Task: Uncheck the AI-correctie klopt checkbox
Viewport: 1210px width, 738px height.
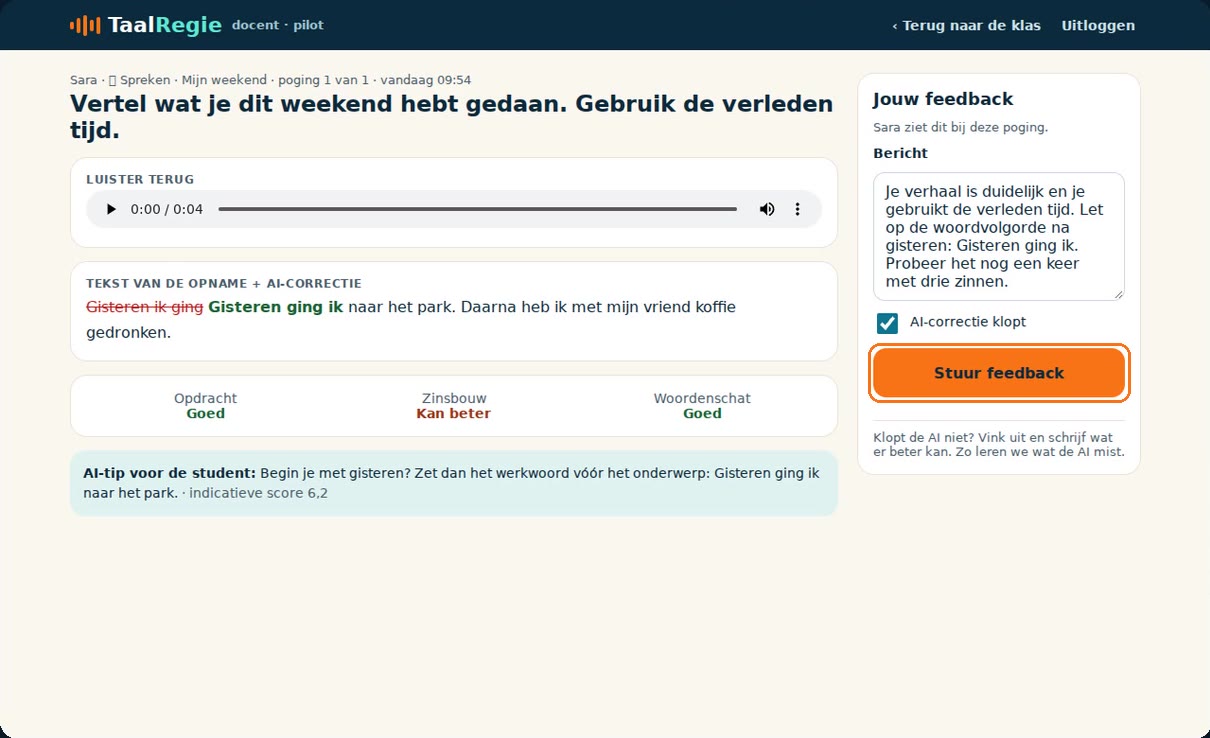Action: 887,323
